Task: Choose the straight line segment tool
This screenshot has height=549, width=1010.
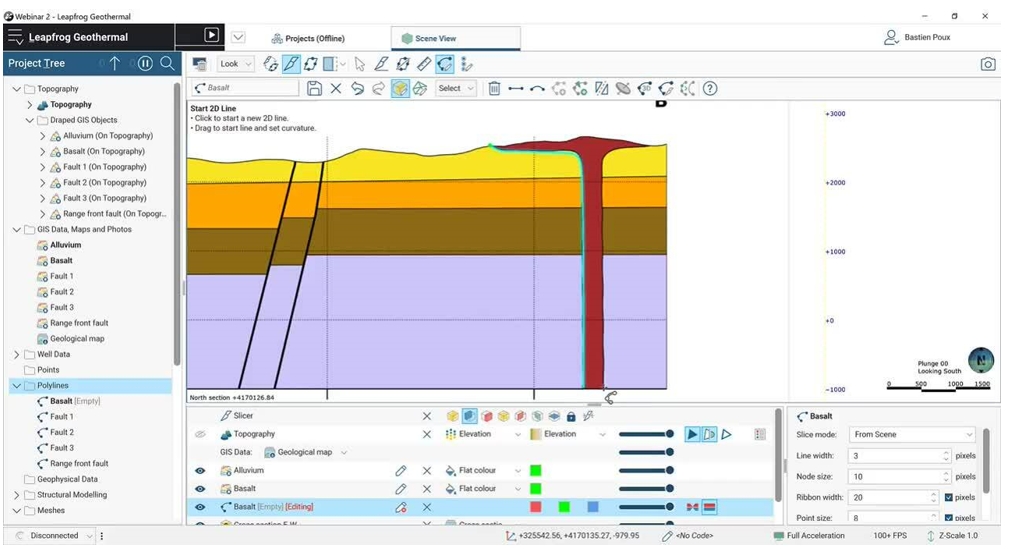Action: coord(515,88)
